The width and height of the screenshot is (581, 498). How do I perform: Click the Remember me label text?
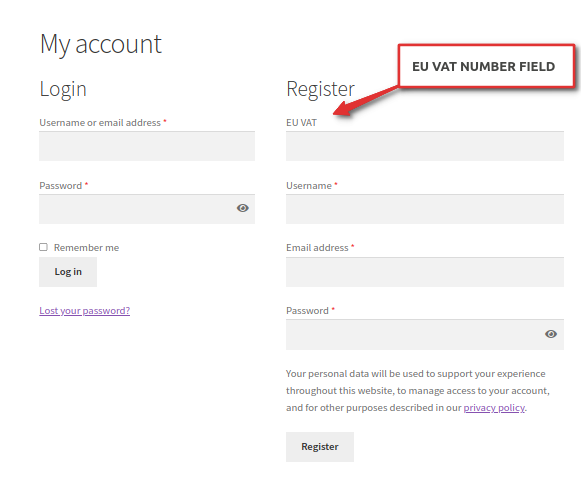86,248
